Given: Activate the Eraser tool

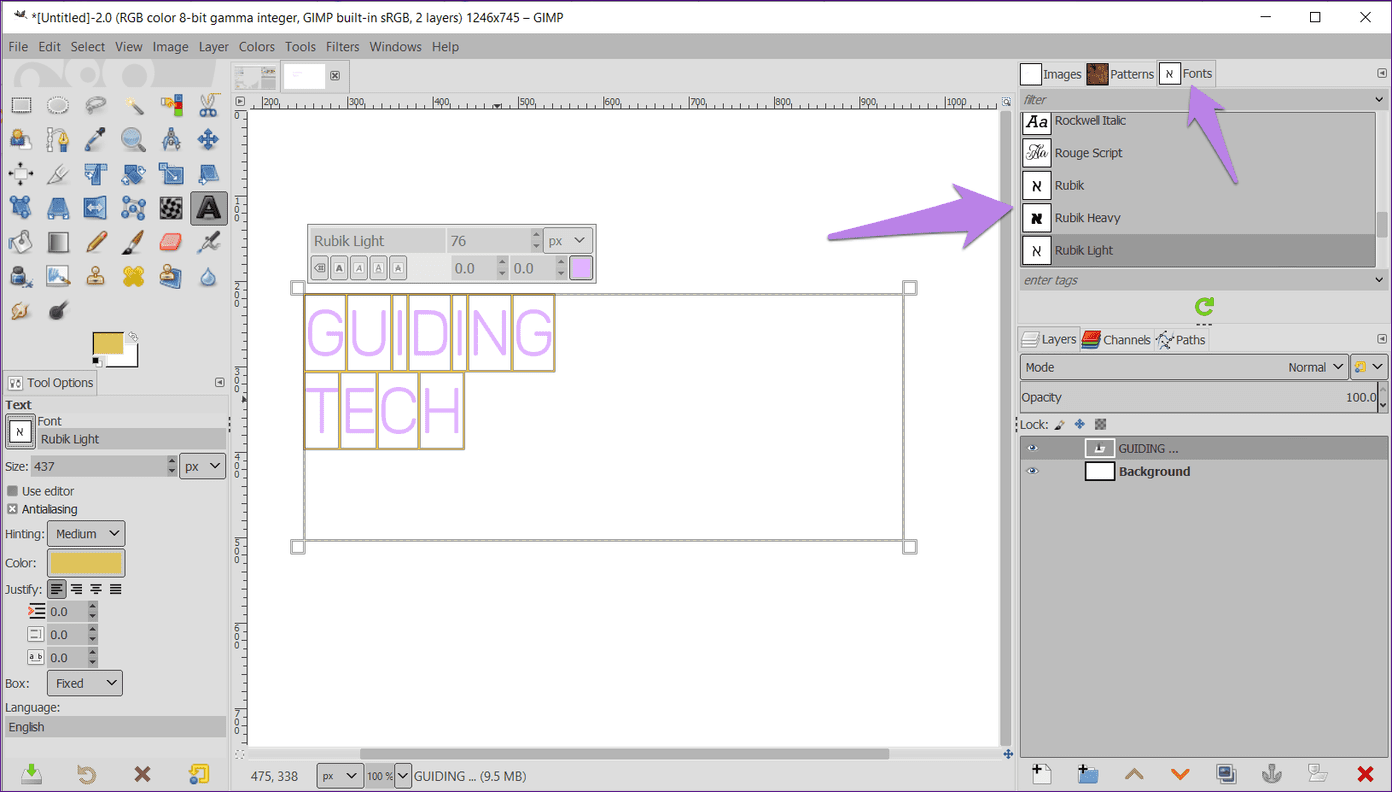Looking at the screenshot, I should point(171,241).
